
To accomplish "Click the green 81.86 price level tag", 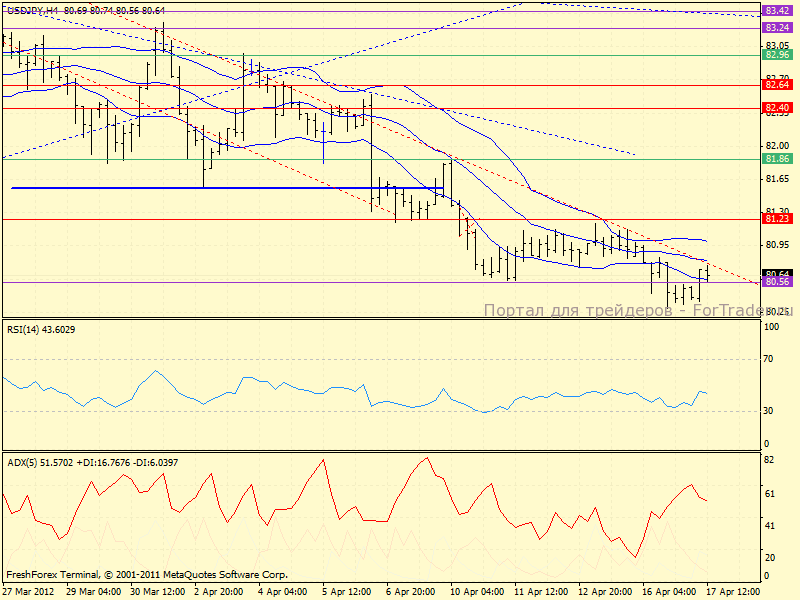I will tap(777, 159).
